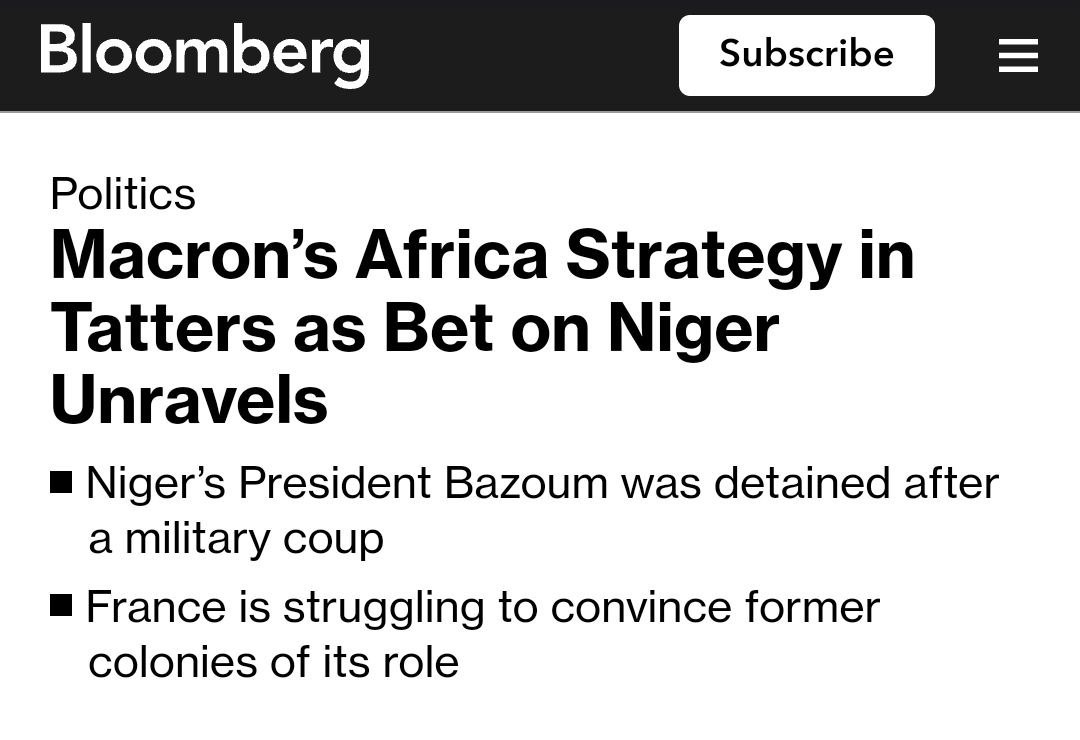1080x740 pixels.
Task: Click the square bullet before "France is struggling"
Action: [61, 605]
